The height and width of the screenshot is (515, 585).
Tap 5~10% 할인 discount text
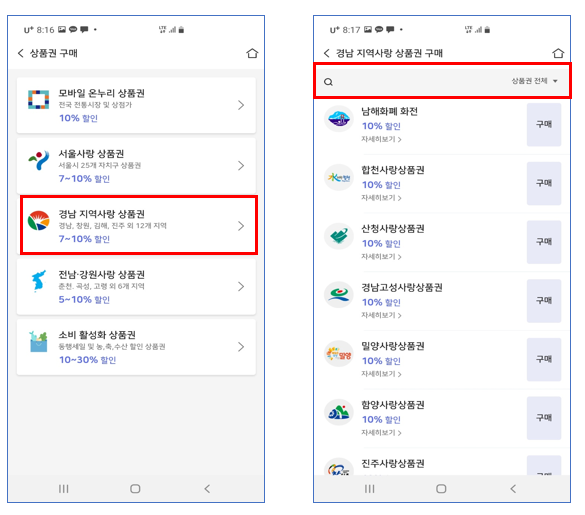[84, 299]
